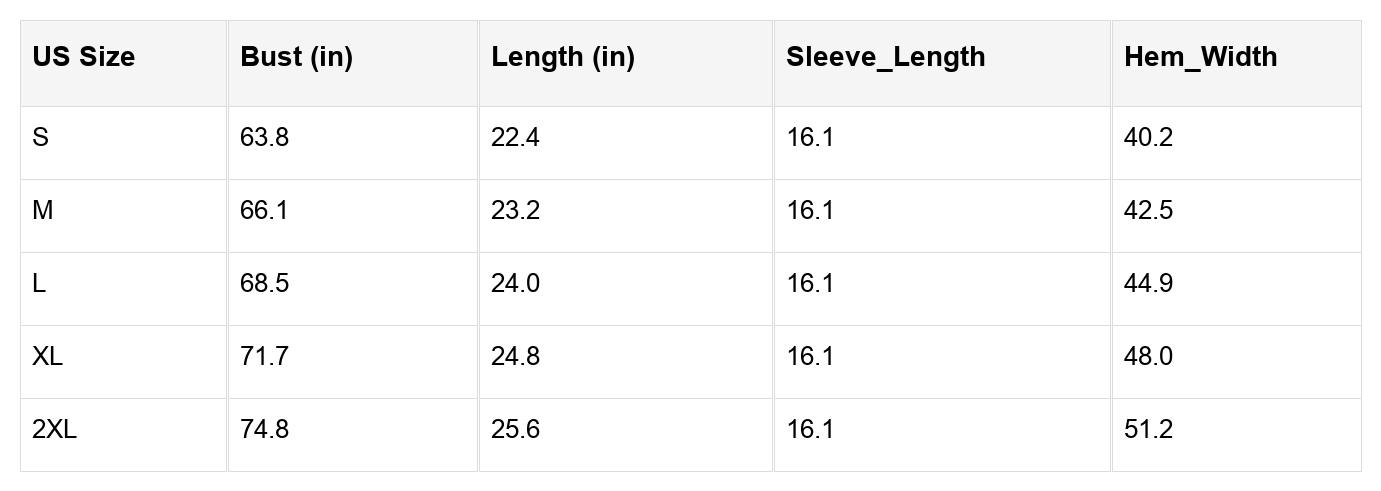The height and width of the screenshot is (491, 1381).
Task: Select bust value 66.1 for size M
Action: (264, 211)
